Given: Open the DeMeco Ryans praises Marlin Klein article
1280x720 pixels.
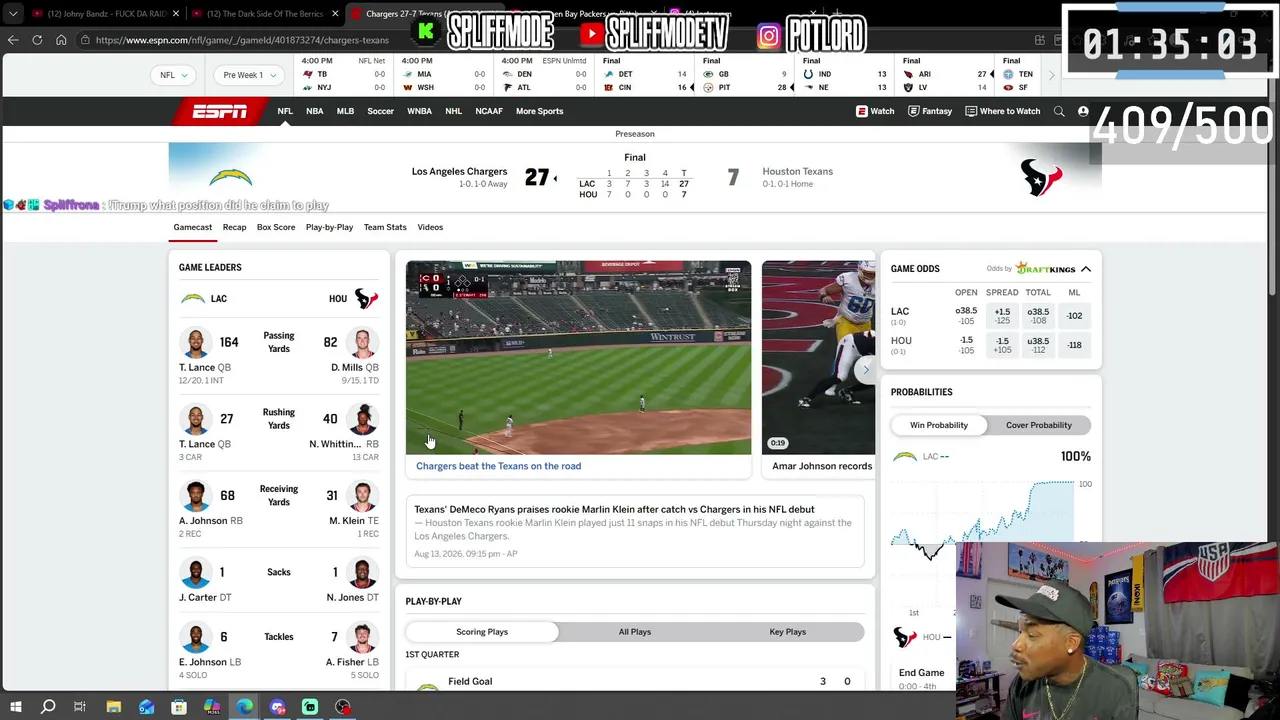Looking at the screenshot, I should click(614, 509).
